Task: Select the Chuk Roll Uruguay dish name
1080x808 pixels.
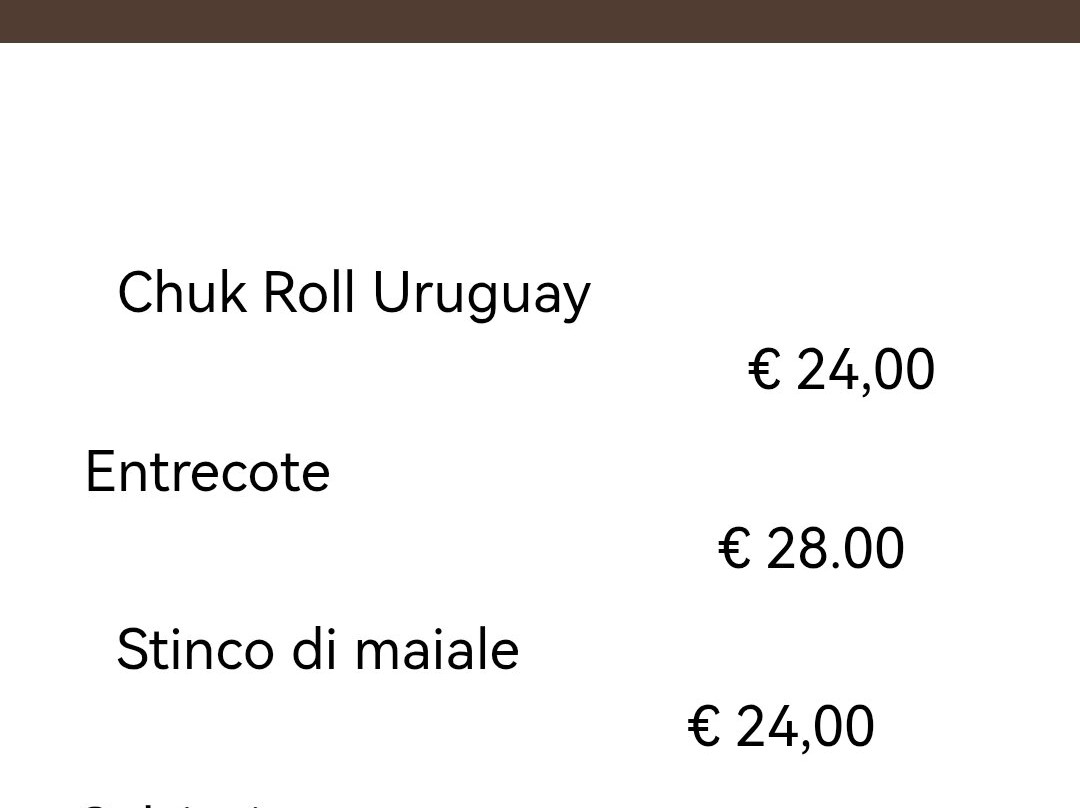Action: point(354,295)
